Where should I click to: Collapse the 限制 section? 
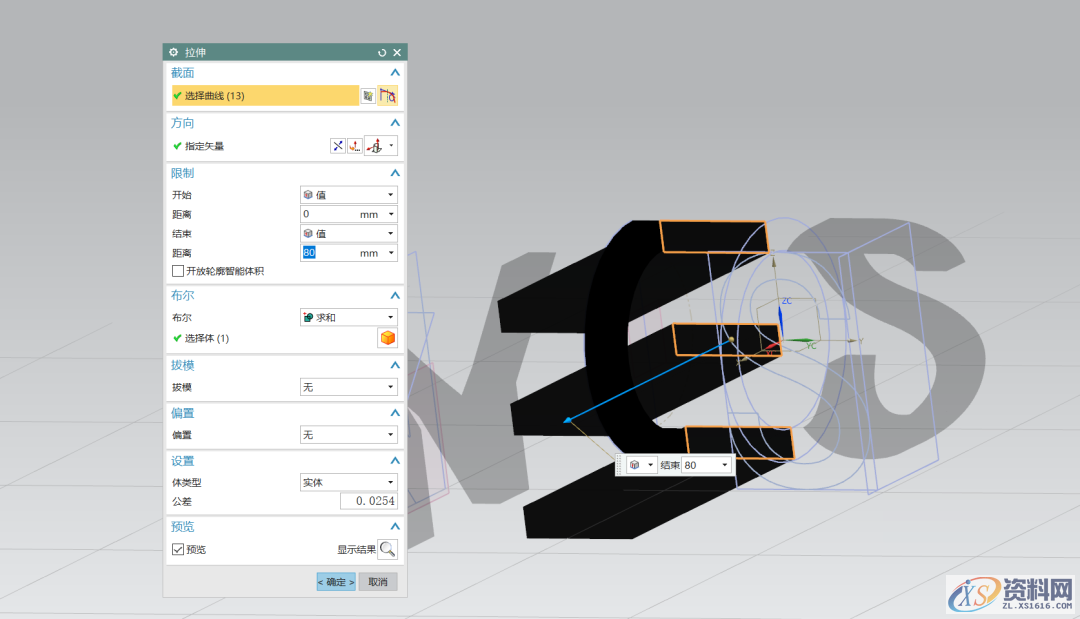[394, 173]
